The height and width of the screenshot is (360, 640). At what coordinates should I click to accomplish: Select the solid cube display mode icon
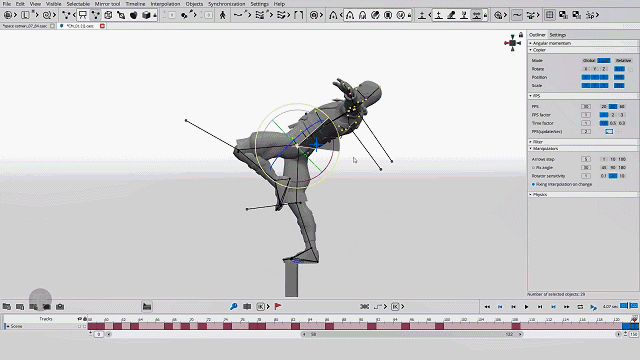[x=146, y=15]
